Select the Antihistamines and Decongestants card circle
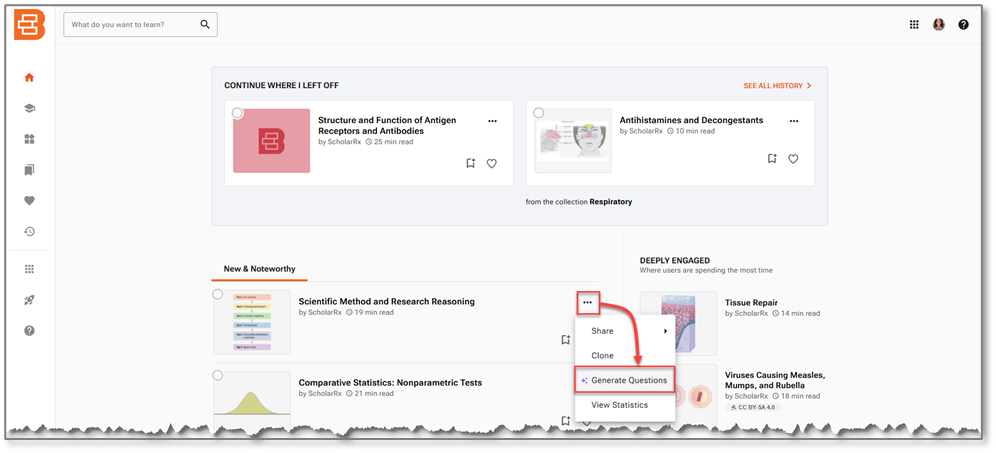Viewport: 996px width, 453px height. point(539,113)
